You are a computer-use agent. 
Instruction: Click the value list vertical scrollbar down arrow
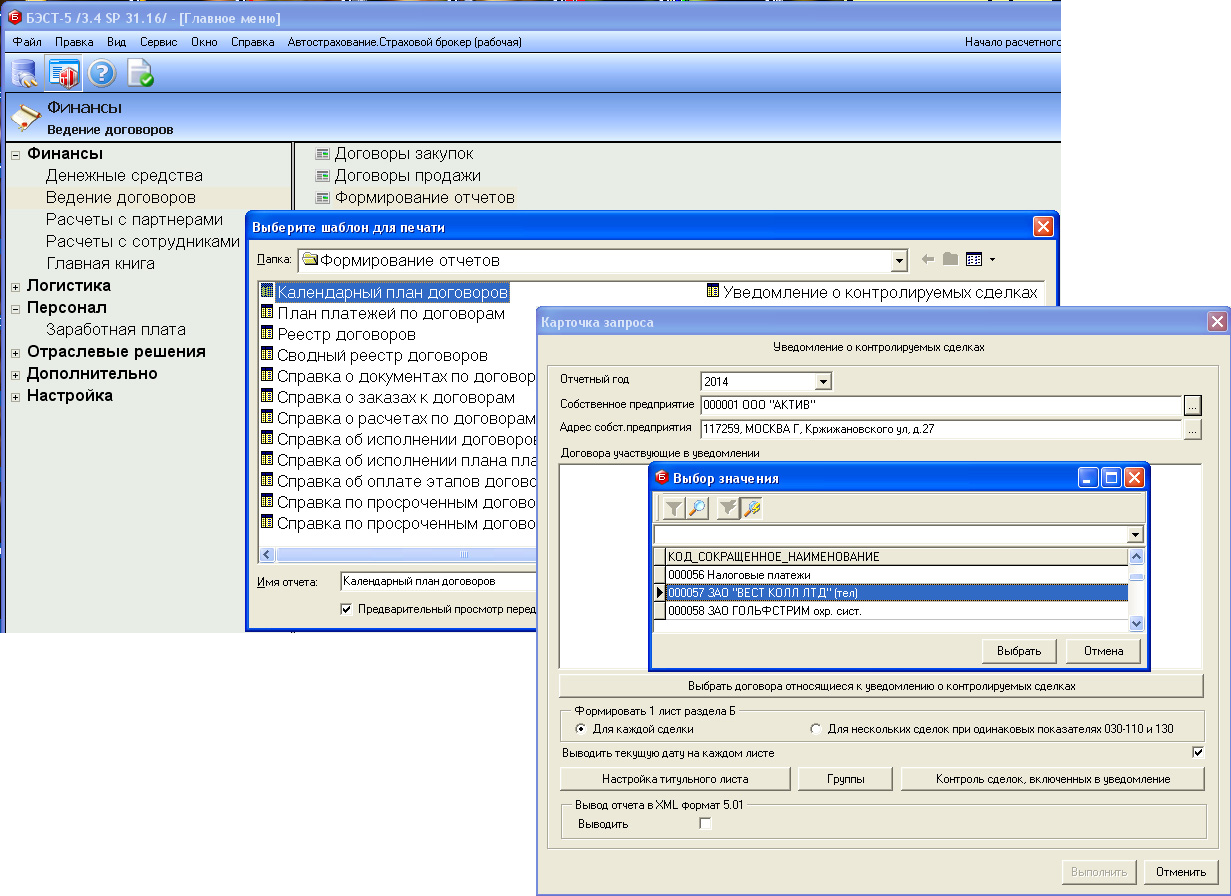[x=1136, y=623]
